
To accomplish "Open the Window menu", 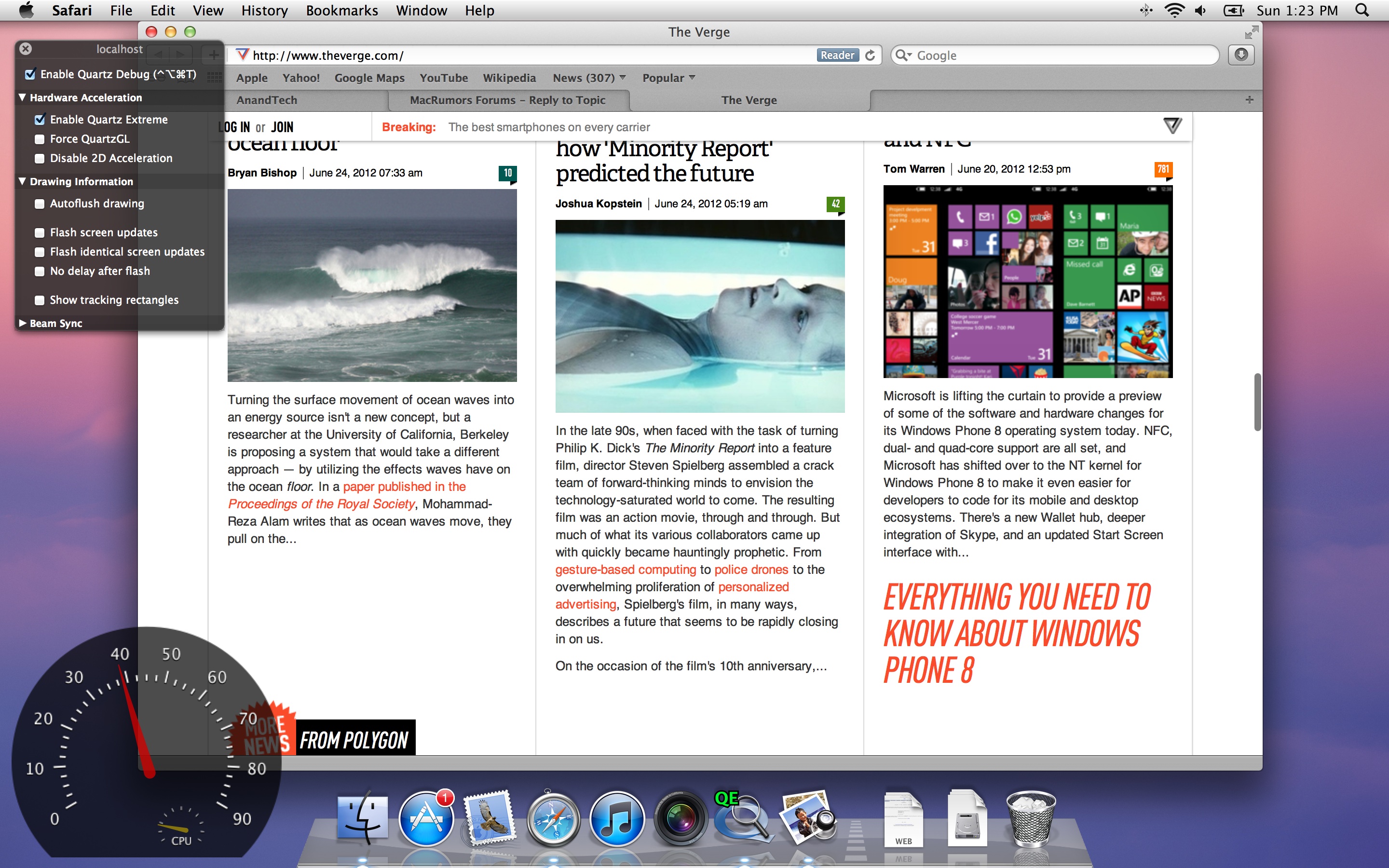I will coord(422,10).
